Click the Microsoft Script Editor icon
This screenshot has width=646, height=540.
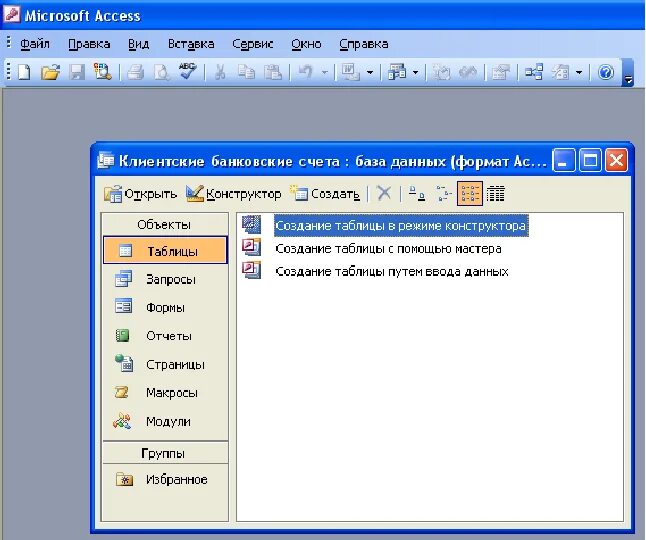(468, 72)
